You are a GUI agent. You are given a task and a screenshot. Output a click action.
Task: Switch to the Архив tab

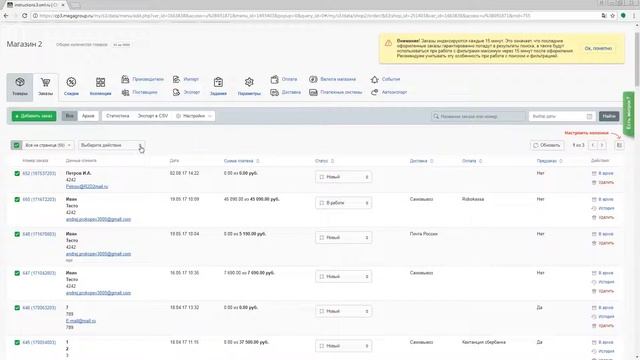tap(88, 116)
